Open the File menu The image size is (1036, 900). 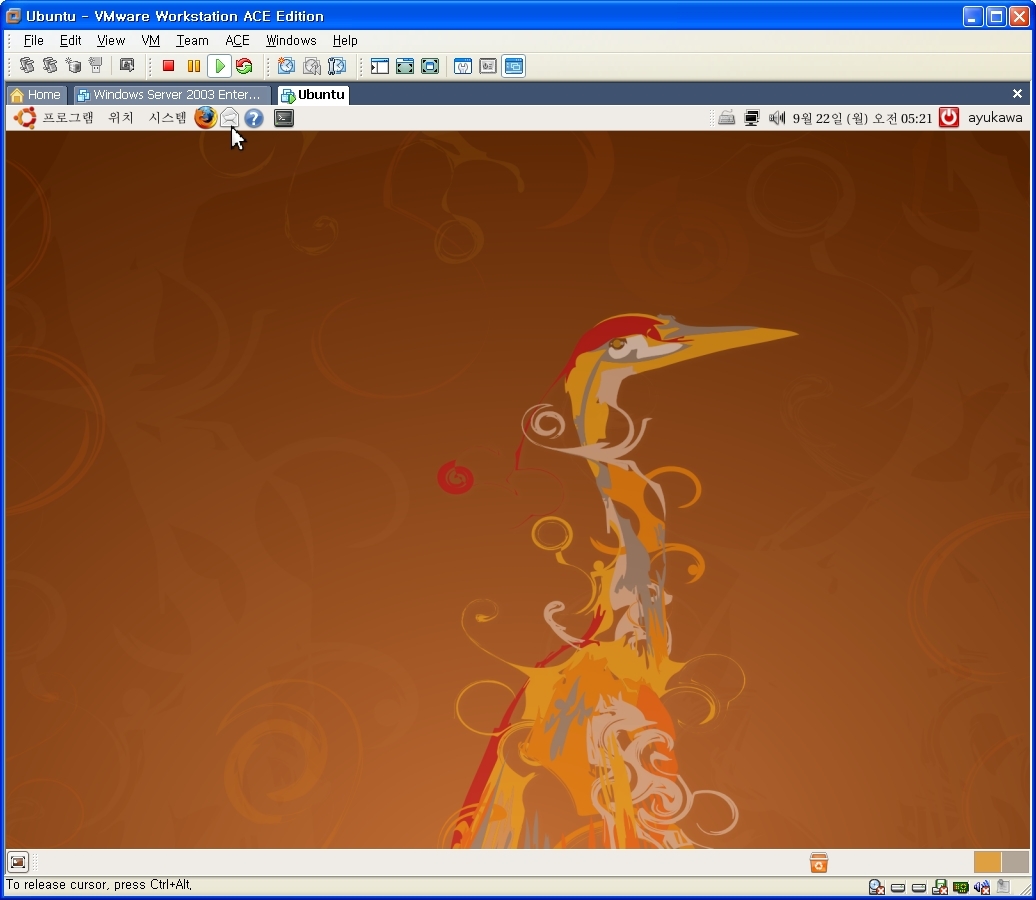(33, 40)
